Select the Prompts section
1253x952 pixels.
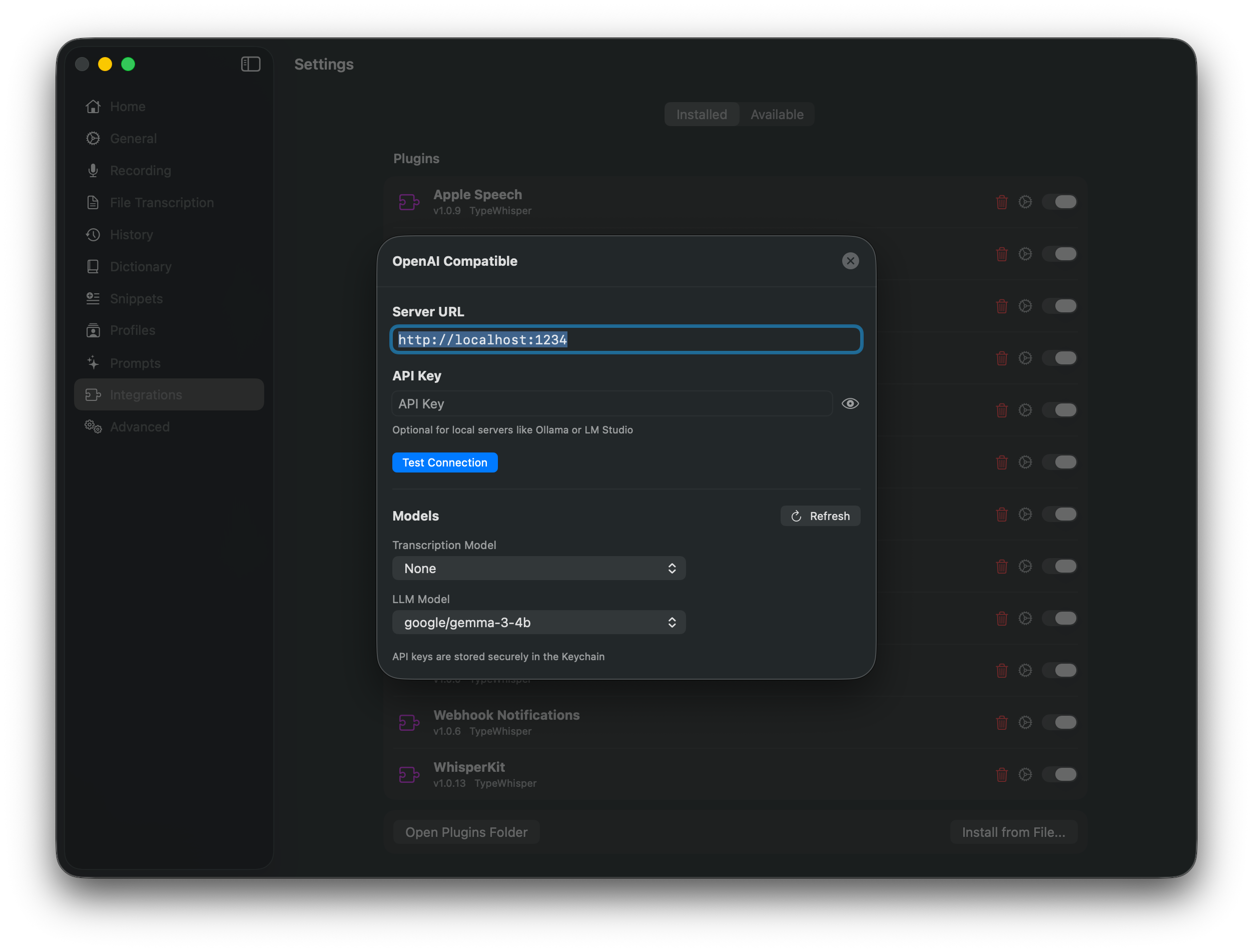136,363
